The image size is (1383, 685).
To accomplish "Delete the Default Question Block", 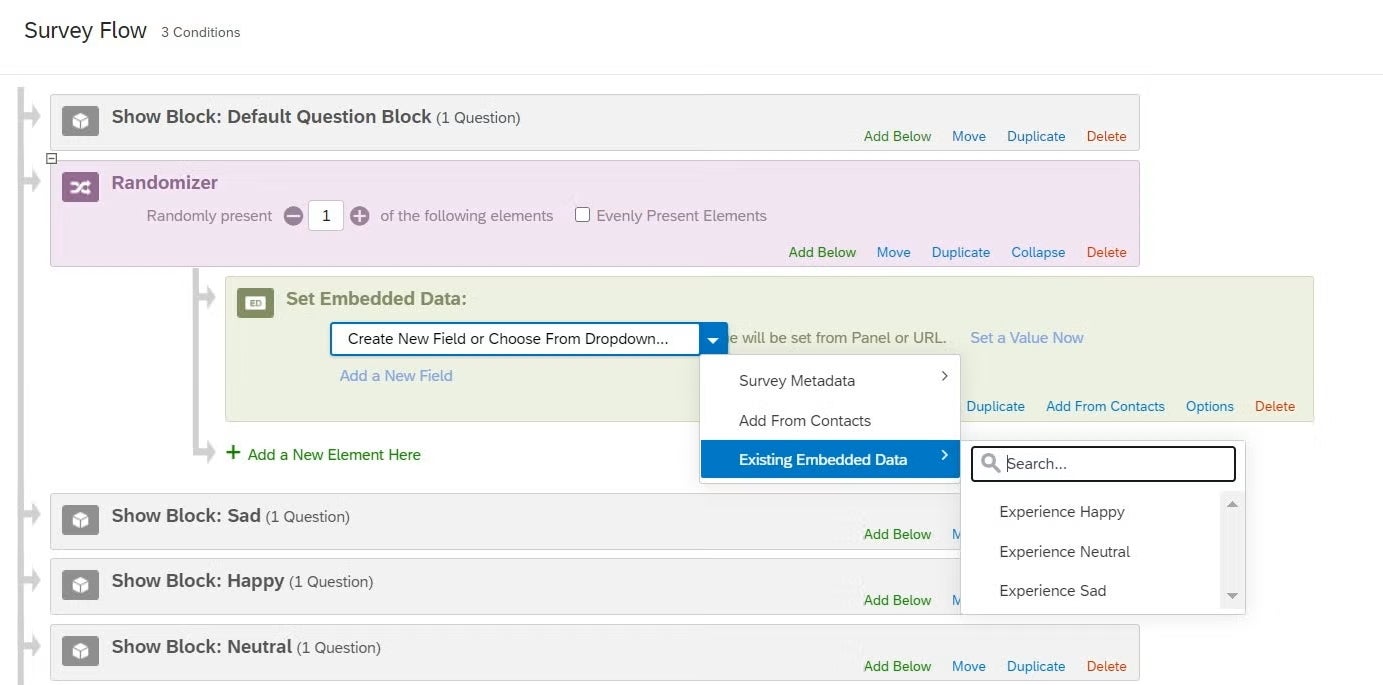I will (1106, 136).
